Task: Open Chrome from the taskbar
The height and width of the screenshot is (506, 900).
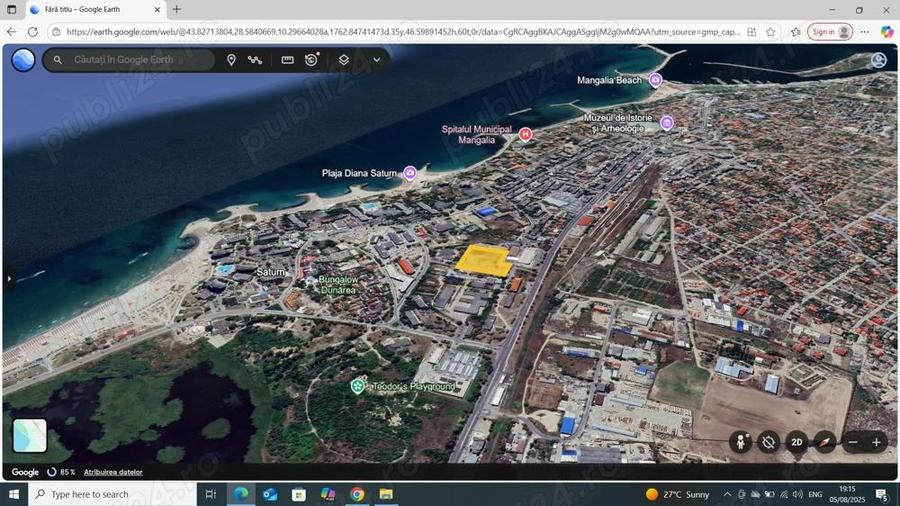Action: click(x=357, y=494)
